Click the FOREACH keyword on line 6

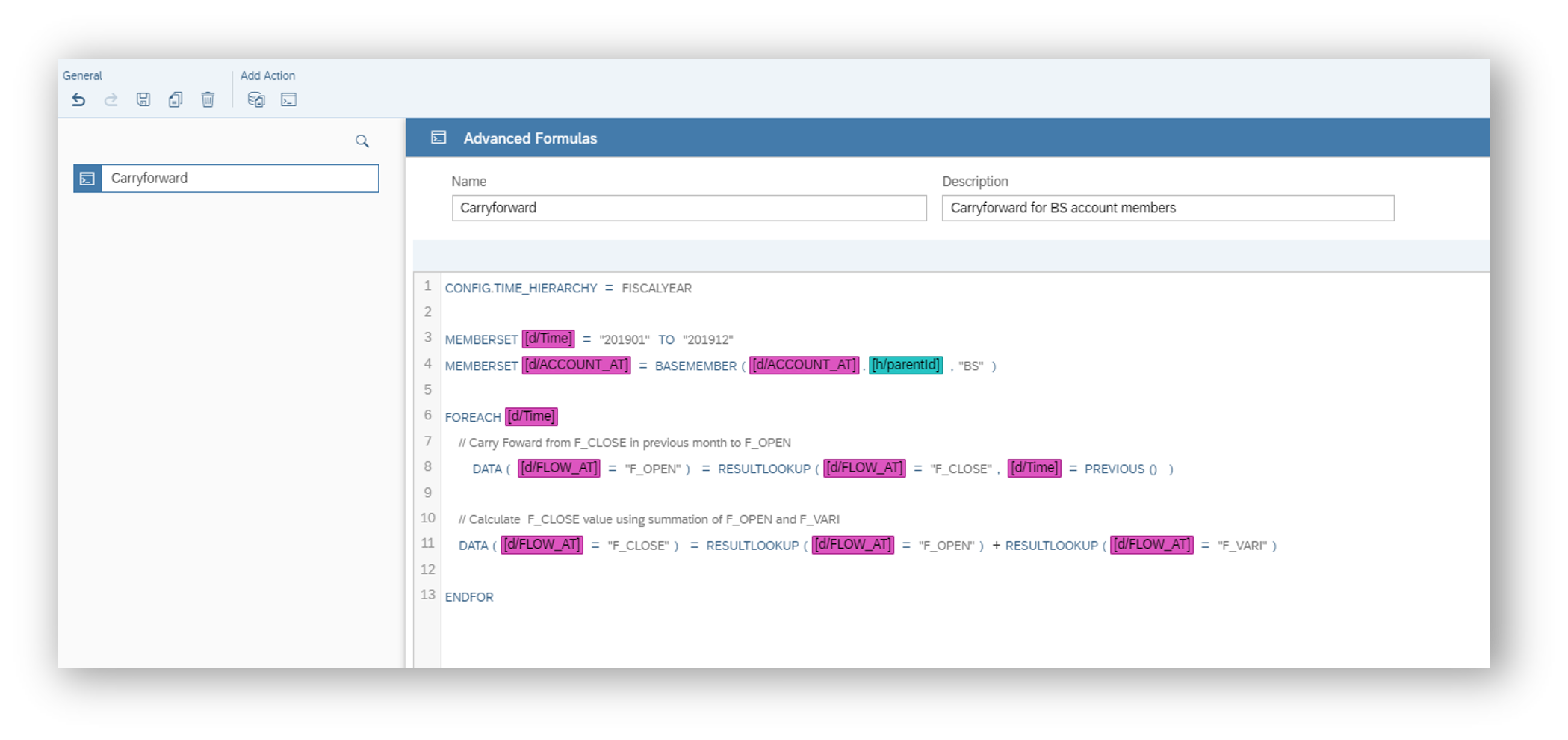click(473, 417)
